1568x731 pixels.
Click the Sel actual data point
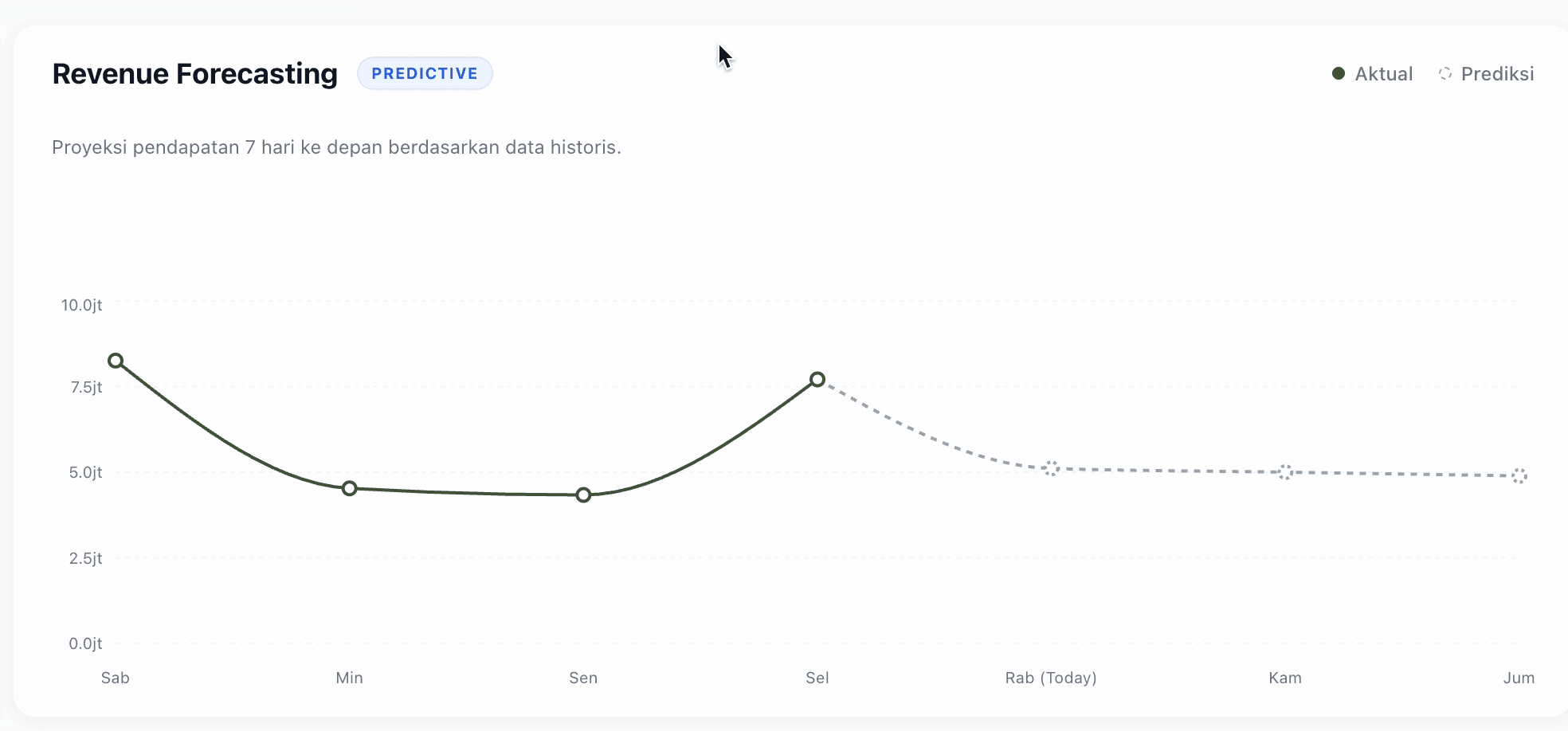tap(817, 379)
